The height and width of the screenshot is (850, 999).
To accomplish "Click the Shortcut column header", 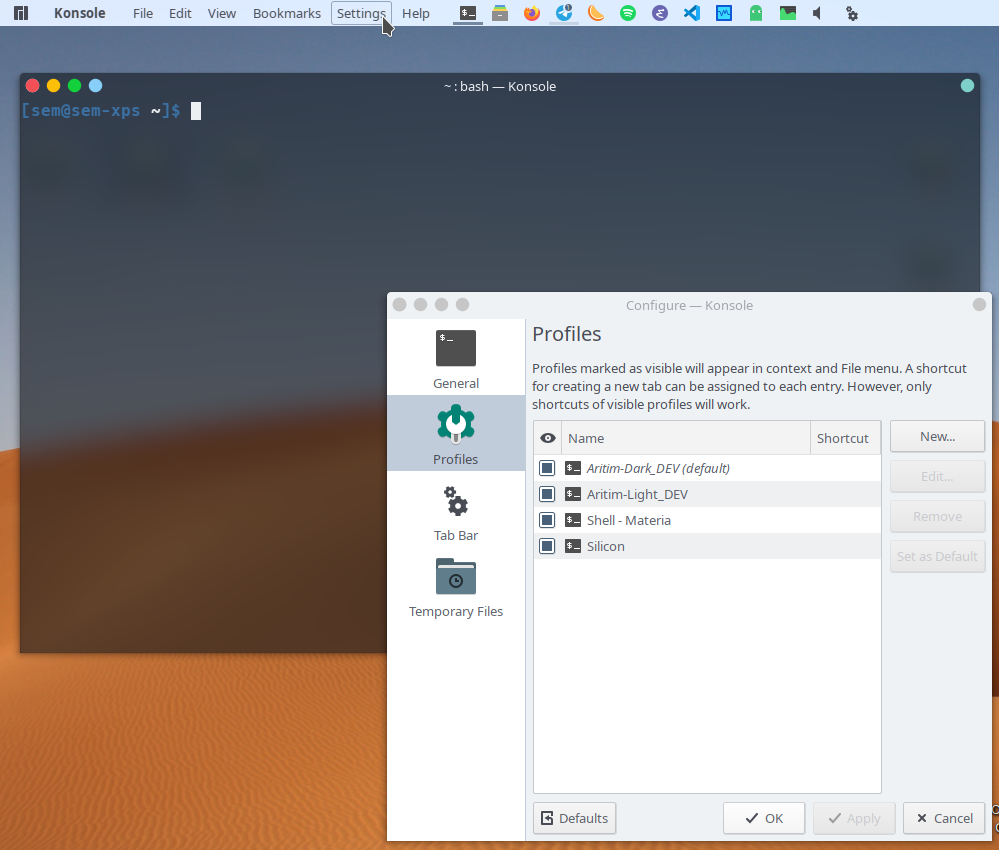I will [845, 438].
